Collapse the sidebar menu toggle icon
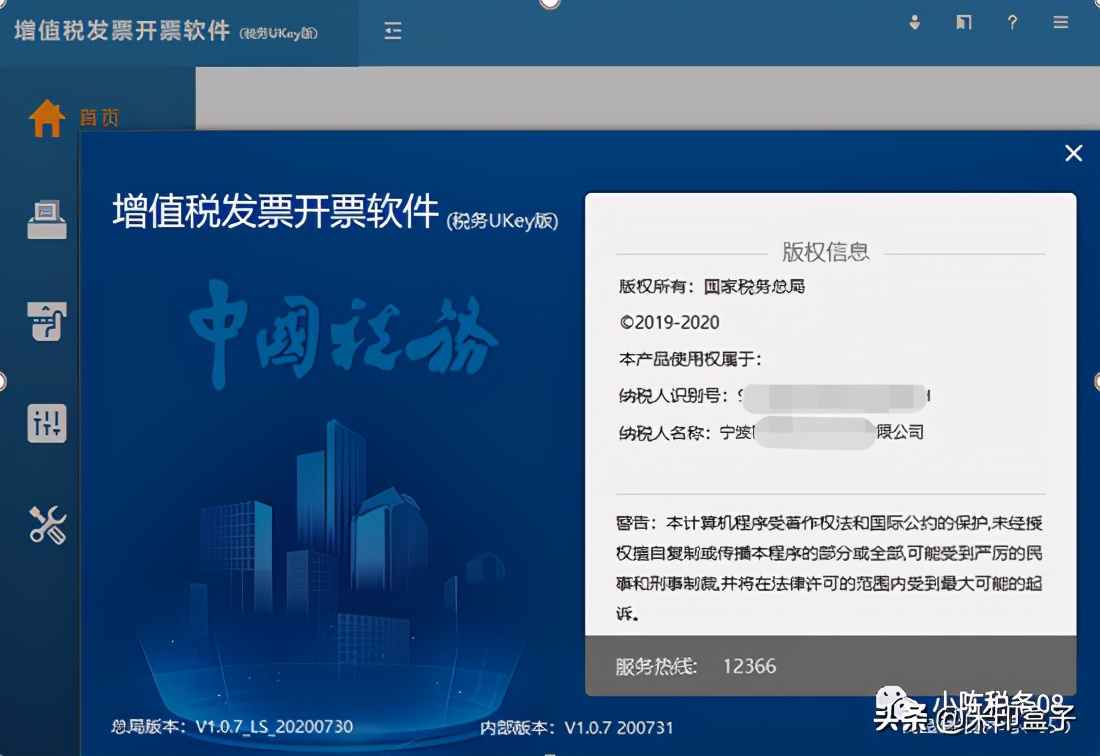Screen dimensions: 1100x756 point(393,31)
